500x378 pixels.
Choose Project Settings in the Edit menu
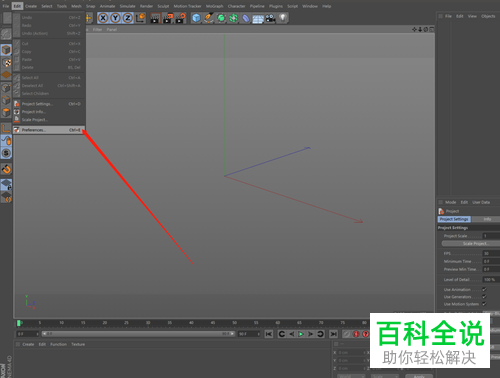pyautogui.click(x=49, y=104)
